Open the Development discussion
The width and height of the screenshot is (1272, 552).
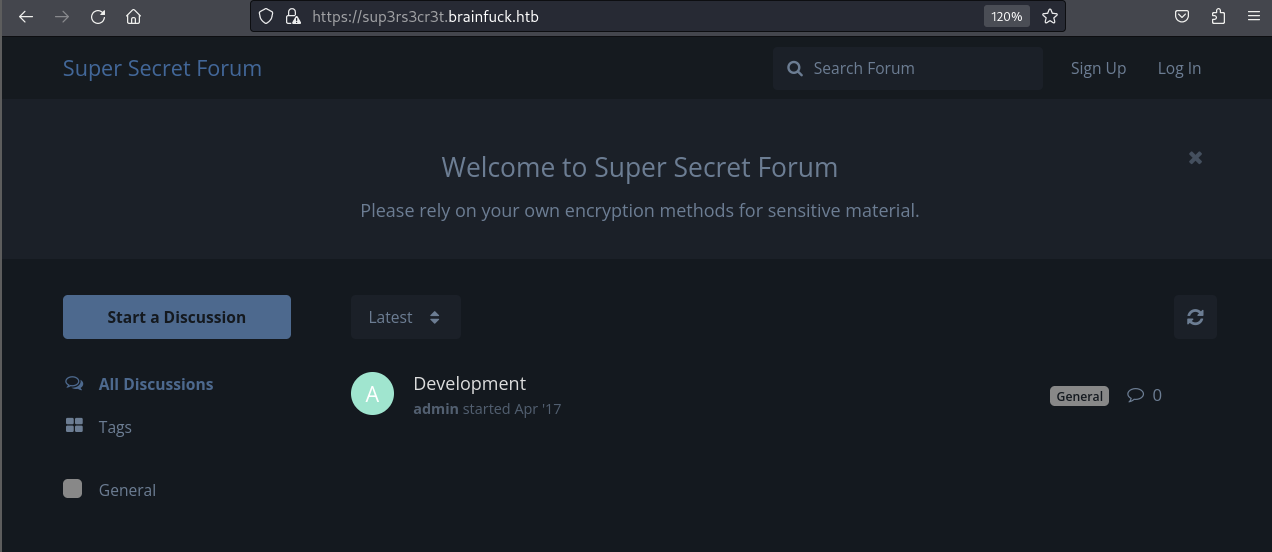click(x=469, y=384)
